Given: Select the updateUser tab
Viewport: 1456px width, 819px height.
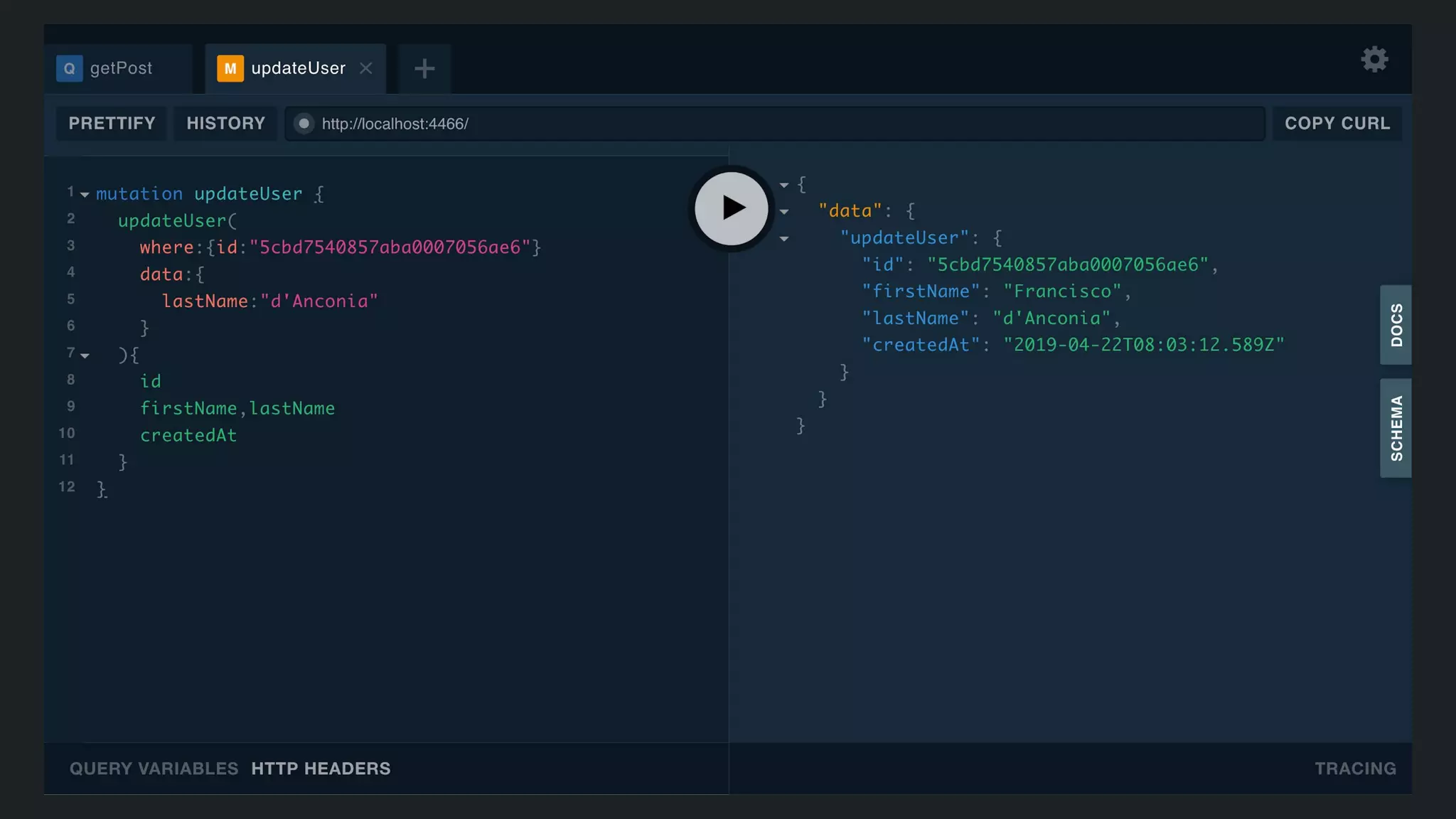Looking at the screenshot, I should coord(298,68).
